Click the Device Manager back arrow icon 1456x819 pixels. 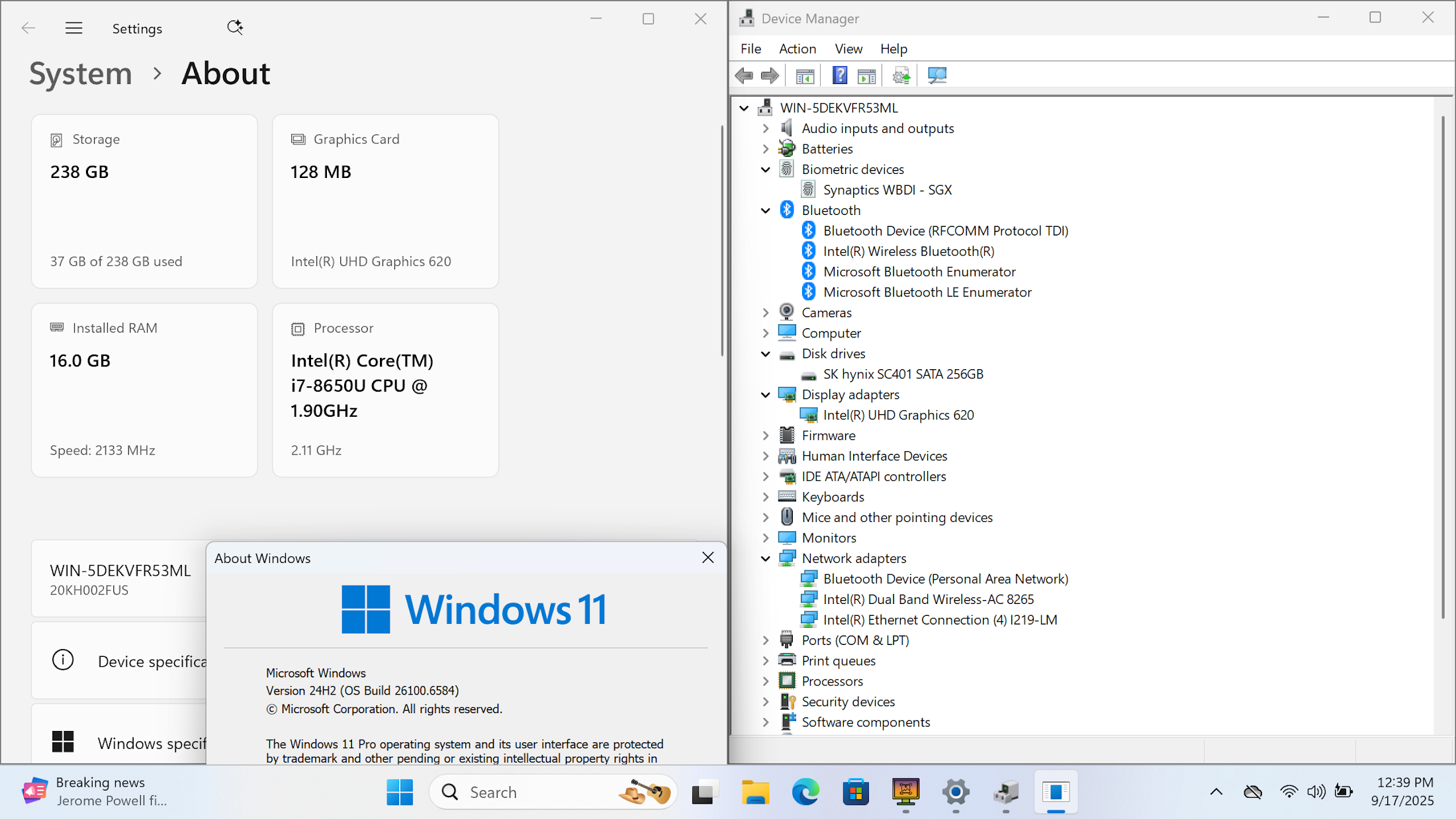coord(745,75)
